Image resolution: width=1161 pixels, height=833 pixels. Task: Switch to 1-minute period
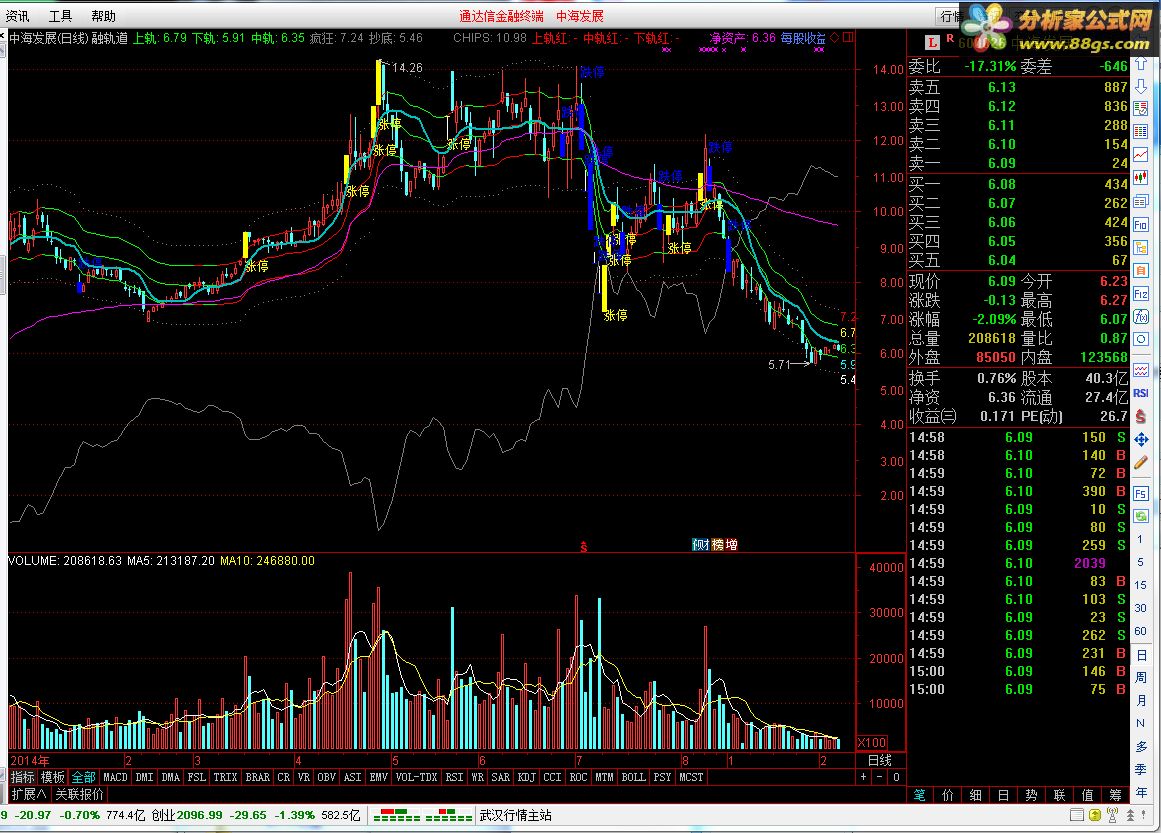[x=1141, y=539]
